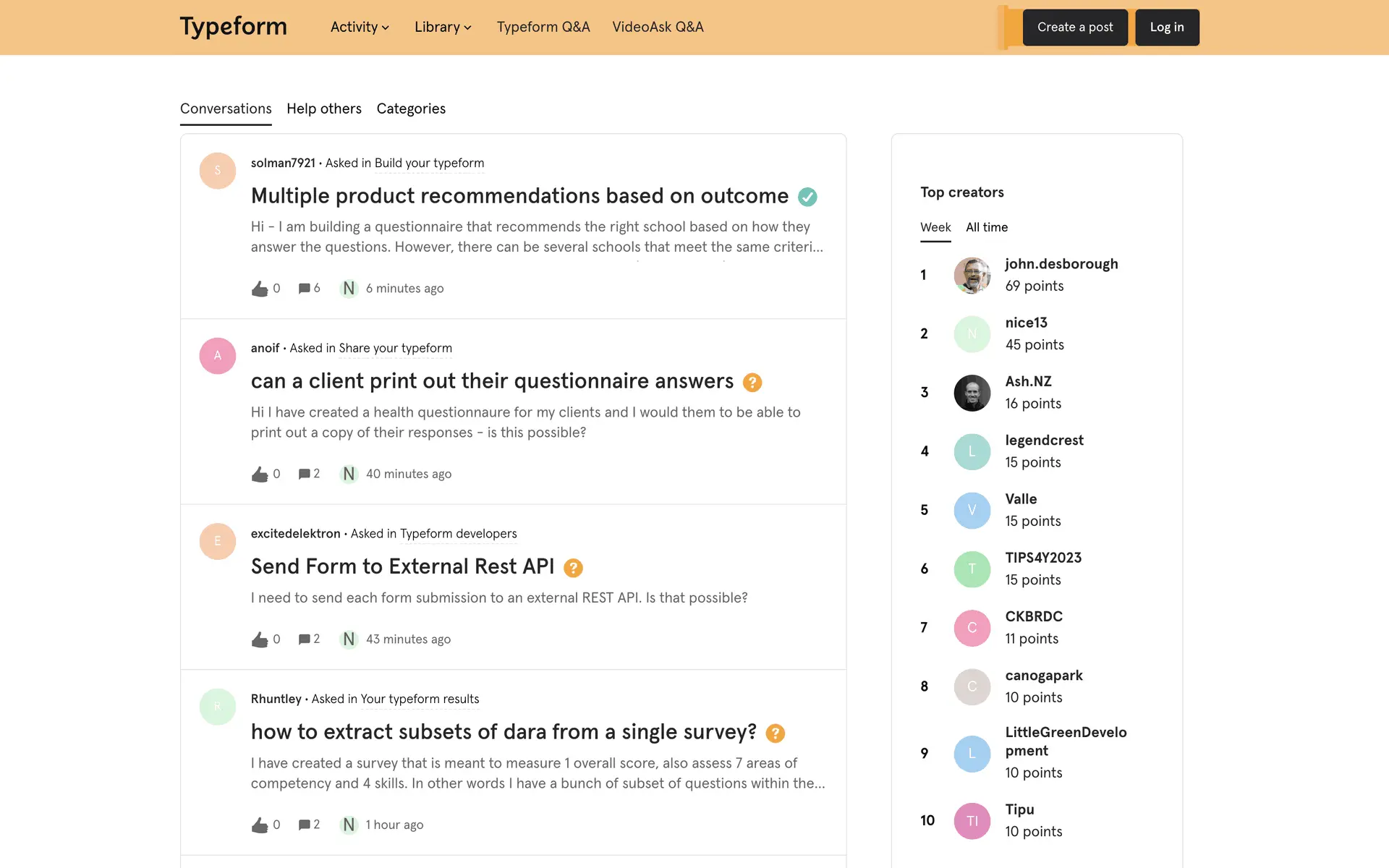Click N avatar next to 40 minutes ago
The height and width of the screenshot is (868, 1389).
(x=349, y=474)
